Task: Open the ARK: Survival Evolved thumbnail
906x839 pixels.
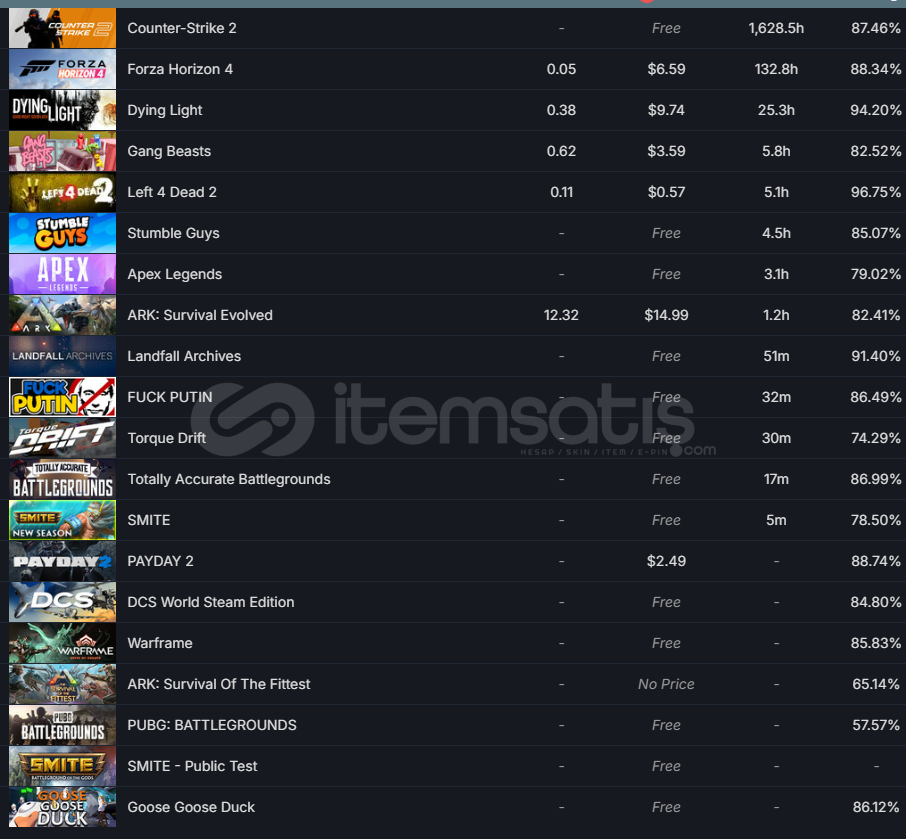Action: pos(62,315)
